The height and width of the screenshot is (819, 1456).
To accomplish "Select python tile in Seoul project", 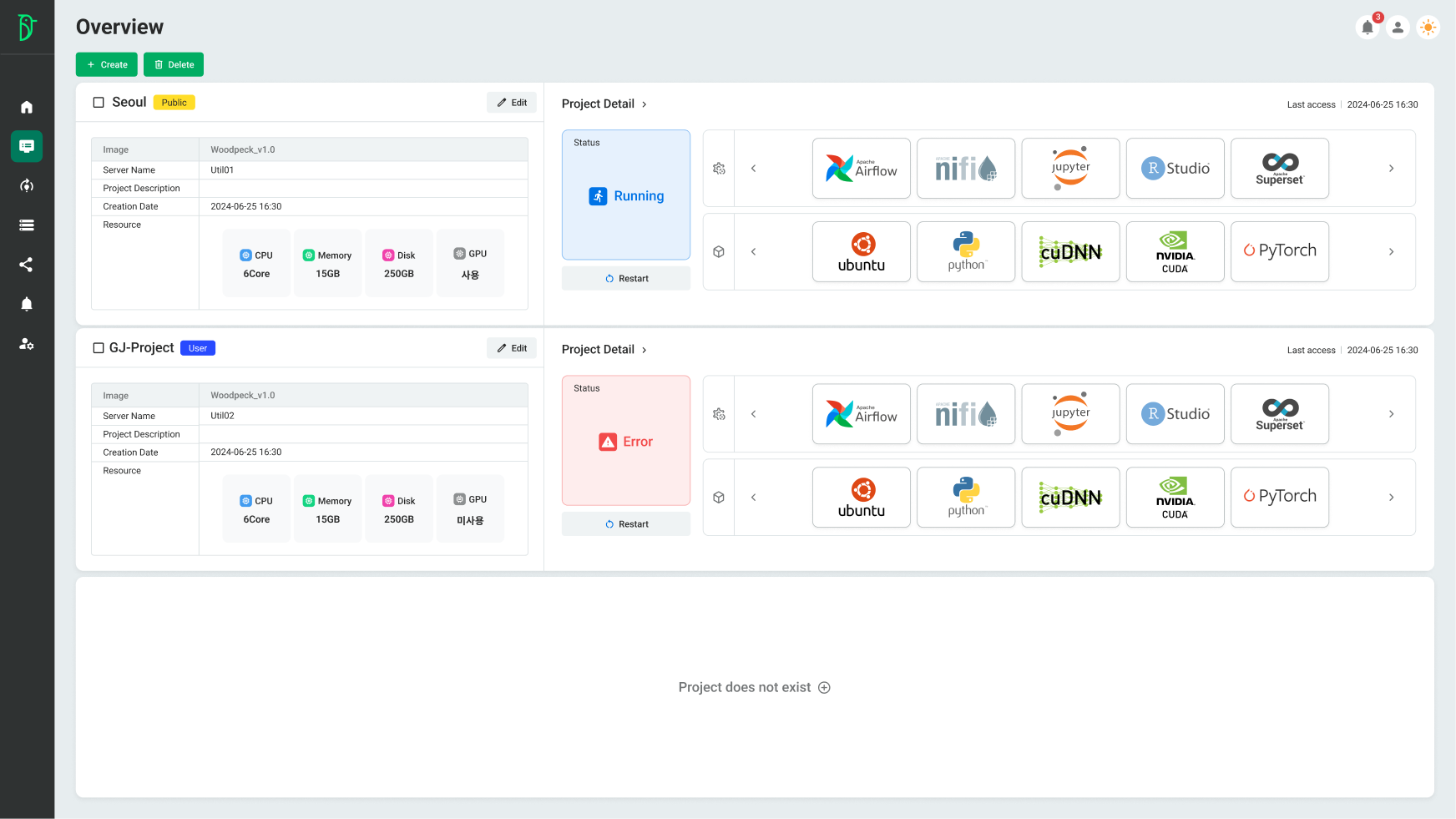I will tap(966, 252).
